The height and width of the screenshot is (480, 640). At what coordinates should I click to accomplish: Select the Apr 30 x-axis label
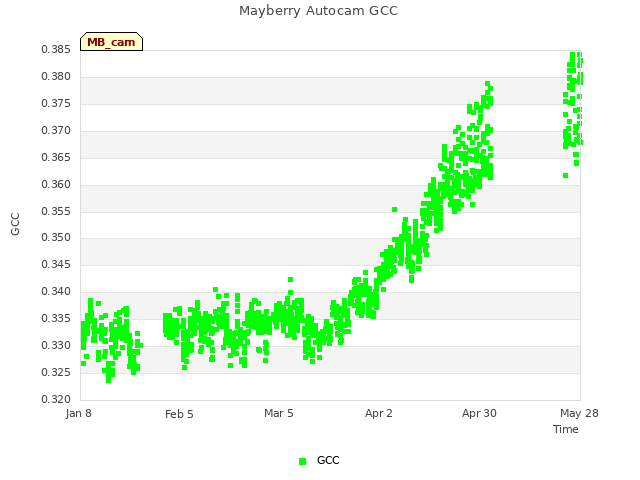point(479,413)
